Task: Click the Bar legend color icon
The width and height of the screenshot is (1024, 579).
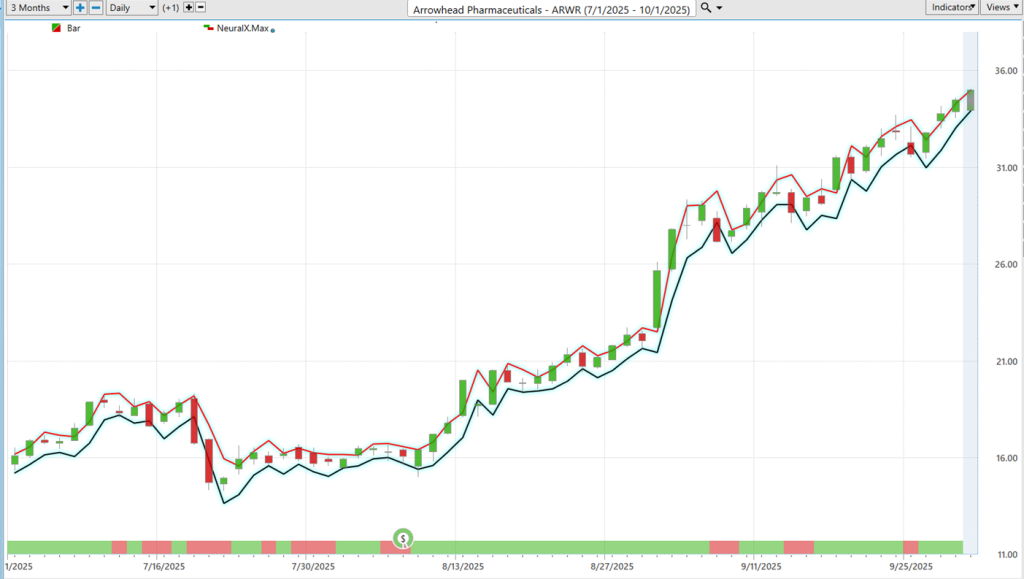Action: tap(55, 28)
